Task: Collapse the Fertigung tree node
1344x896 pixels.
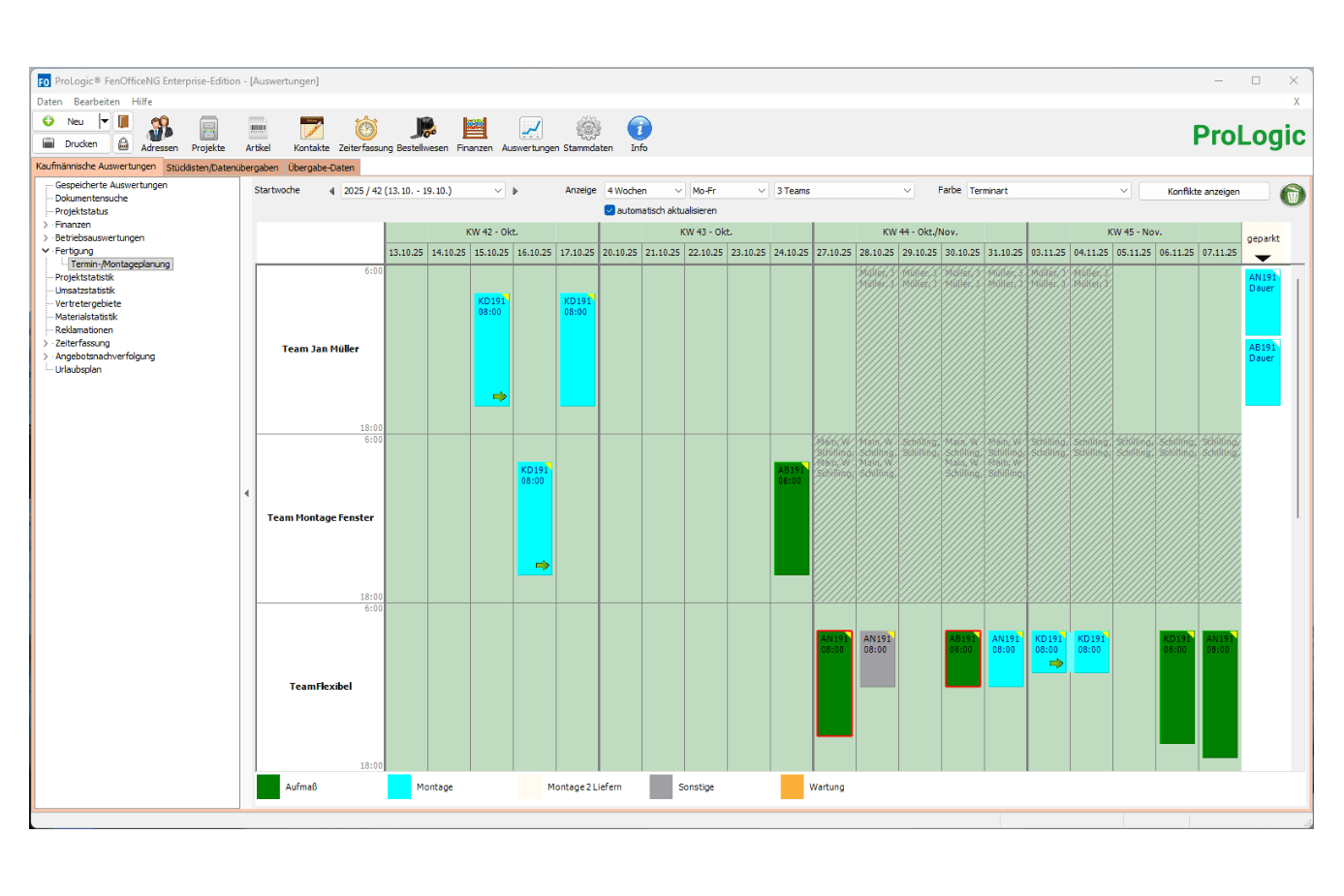Action: (x=46, y=251)
